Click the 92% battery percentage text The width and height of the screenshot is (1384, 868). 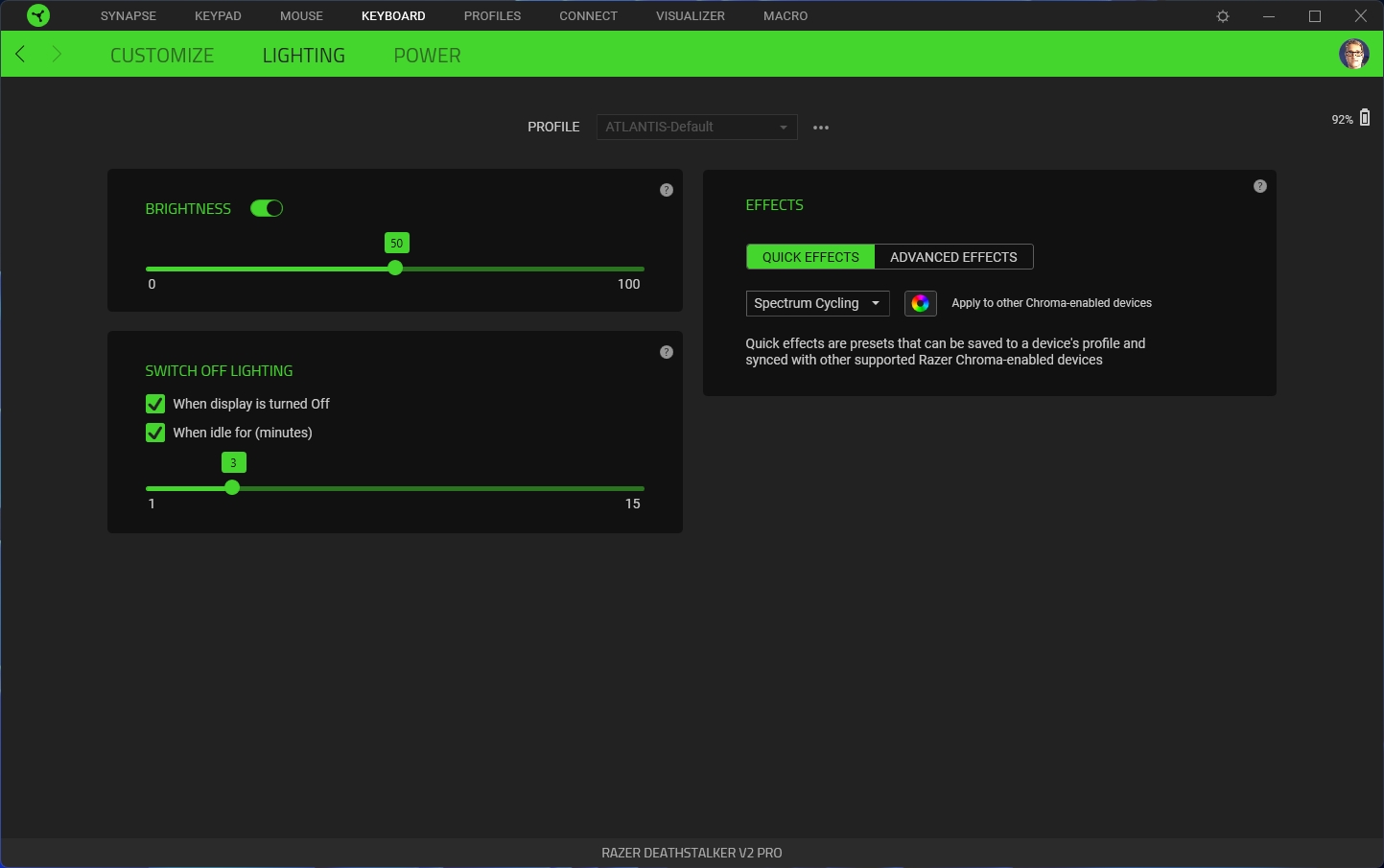coord(1342,120)
